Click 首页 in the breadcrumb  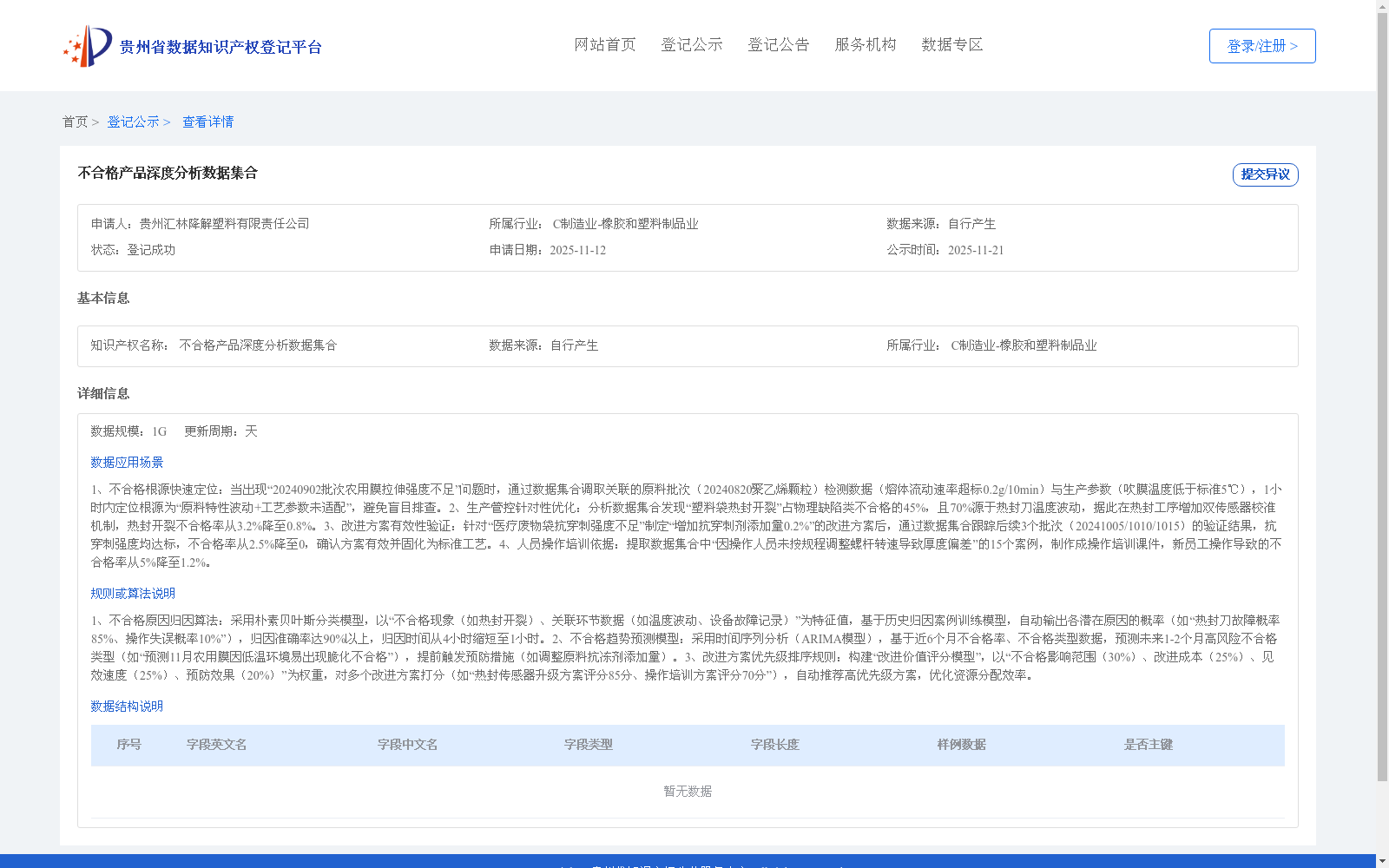75,122
